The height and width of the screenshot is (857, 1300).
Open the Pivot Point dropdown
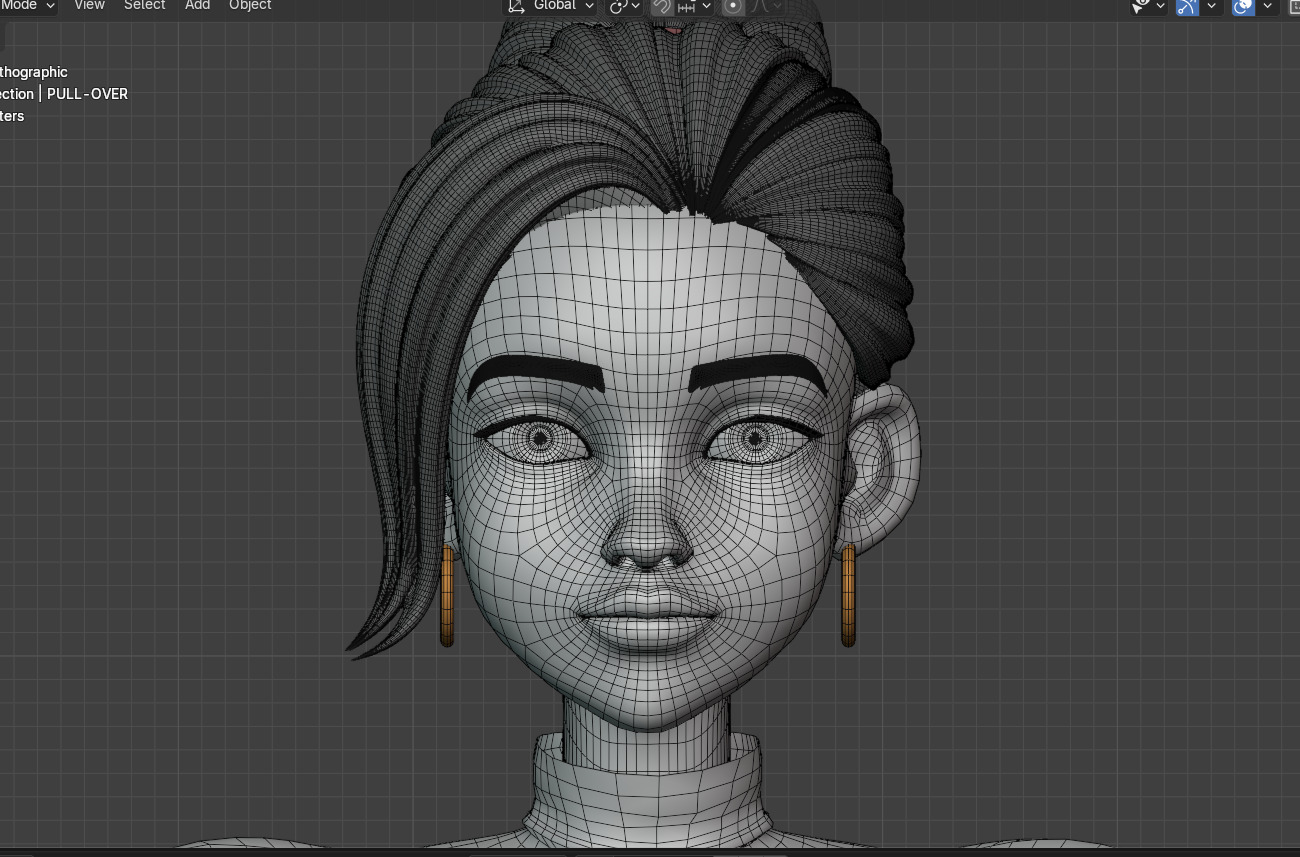click(x=625, y=6)
